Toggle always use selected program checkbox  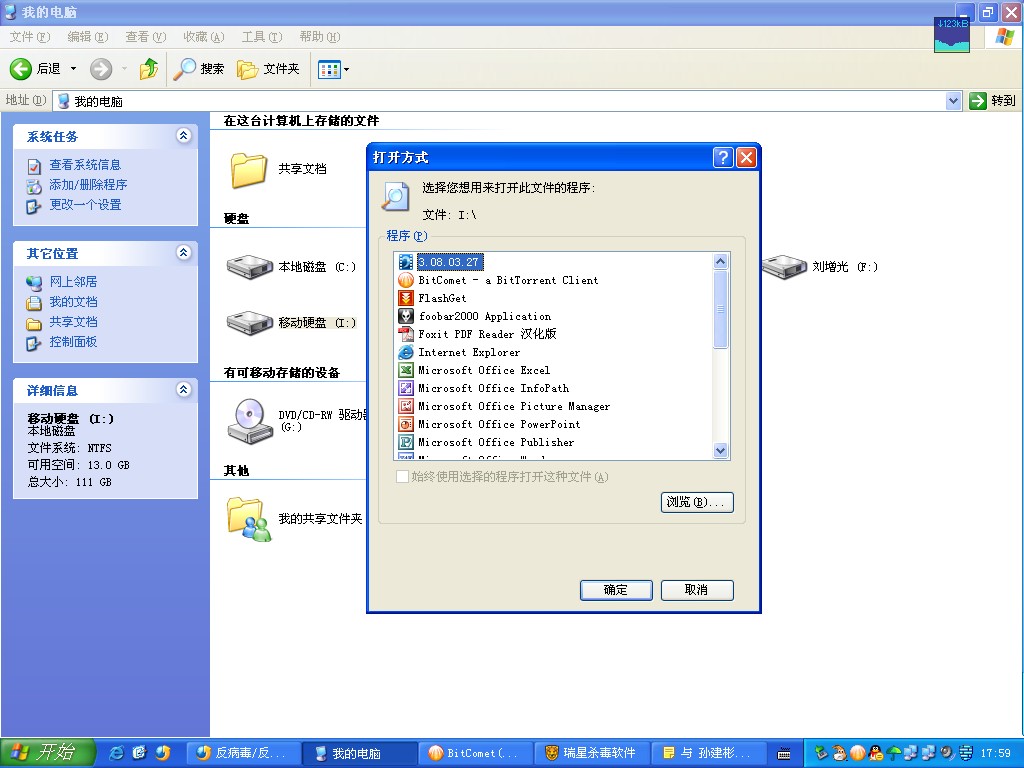(402, 477)
